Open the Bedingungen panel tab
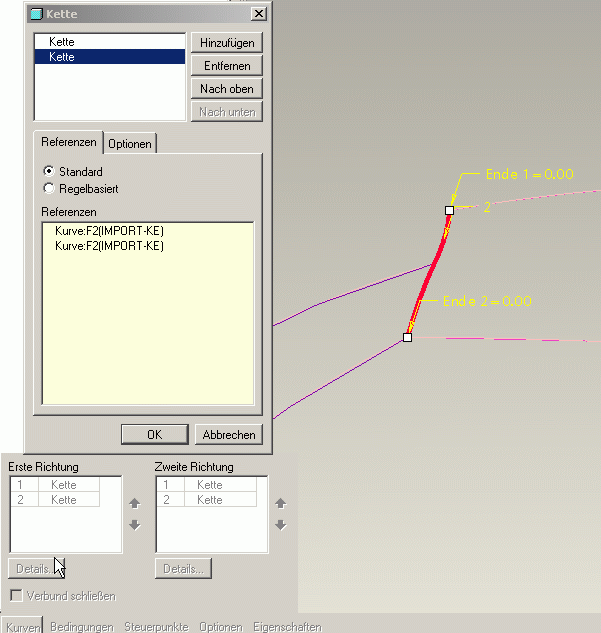Viewport: 601px width, 633px height. point(82,627)
